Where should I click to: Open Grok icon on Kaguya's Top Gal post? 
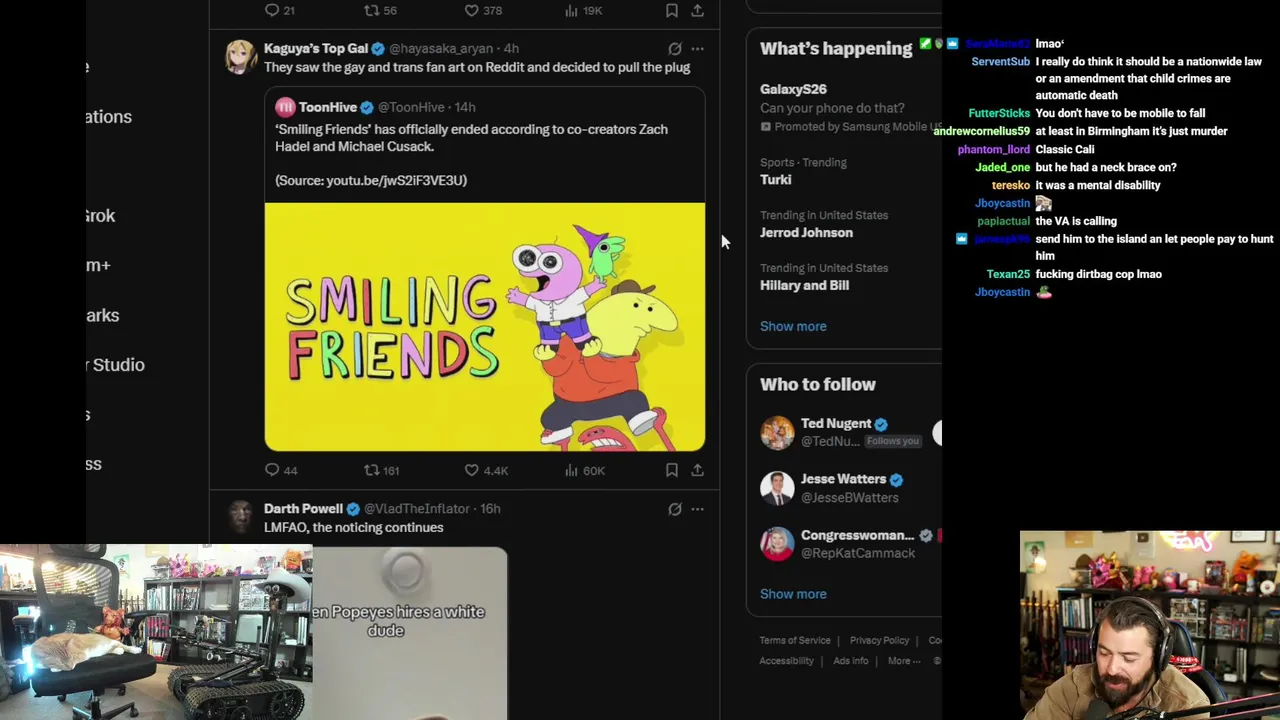click(x=675, y=48)
